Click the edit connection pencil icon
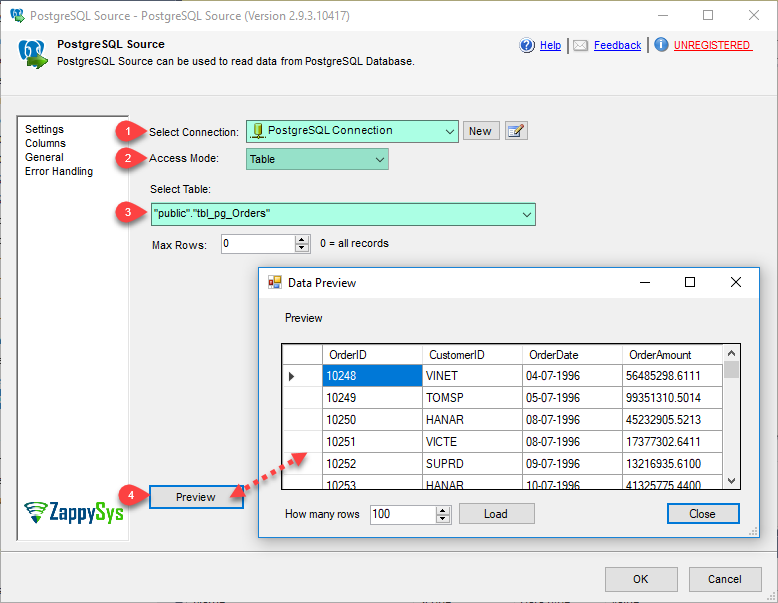 [x=516, y=131]
